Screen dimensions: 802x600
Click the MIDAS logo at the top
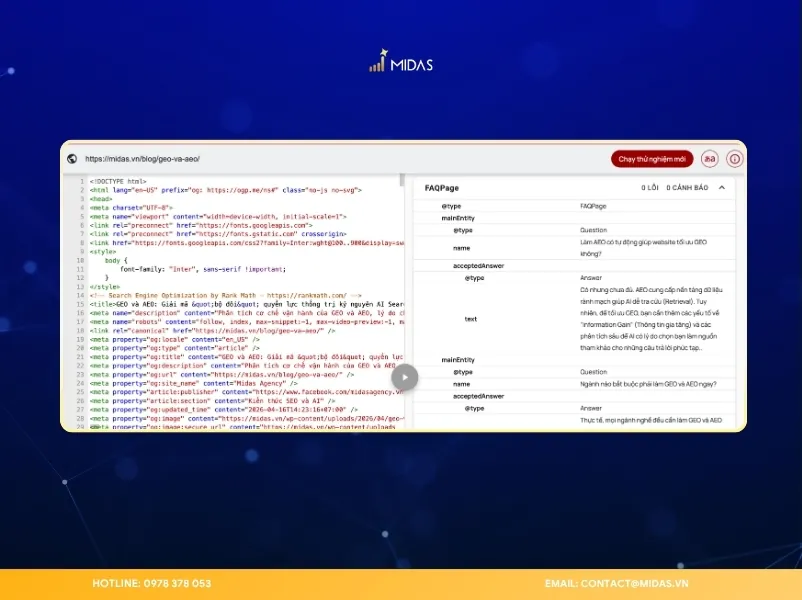(x=400, y=65)
